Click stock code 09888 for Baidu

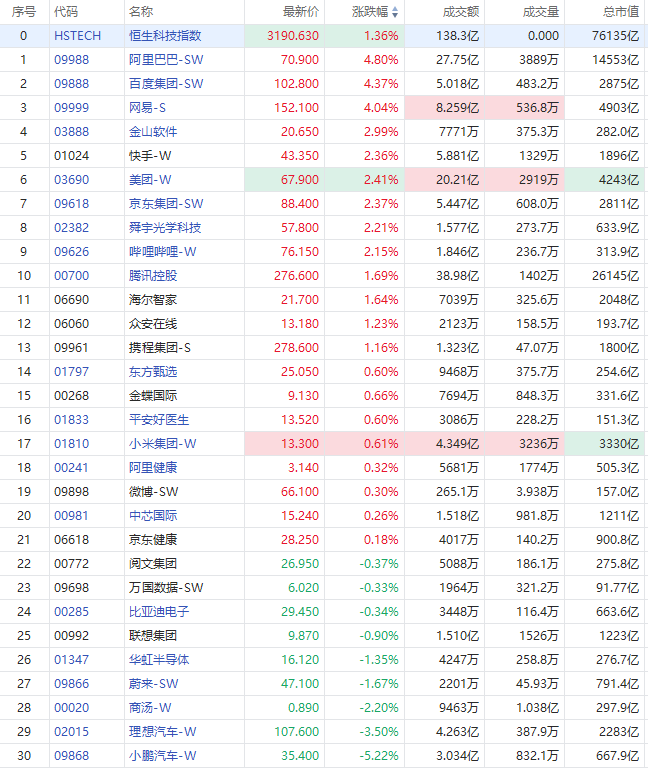[x=70, y=83]
